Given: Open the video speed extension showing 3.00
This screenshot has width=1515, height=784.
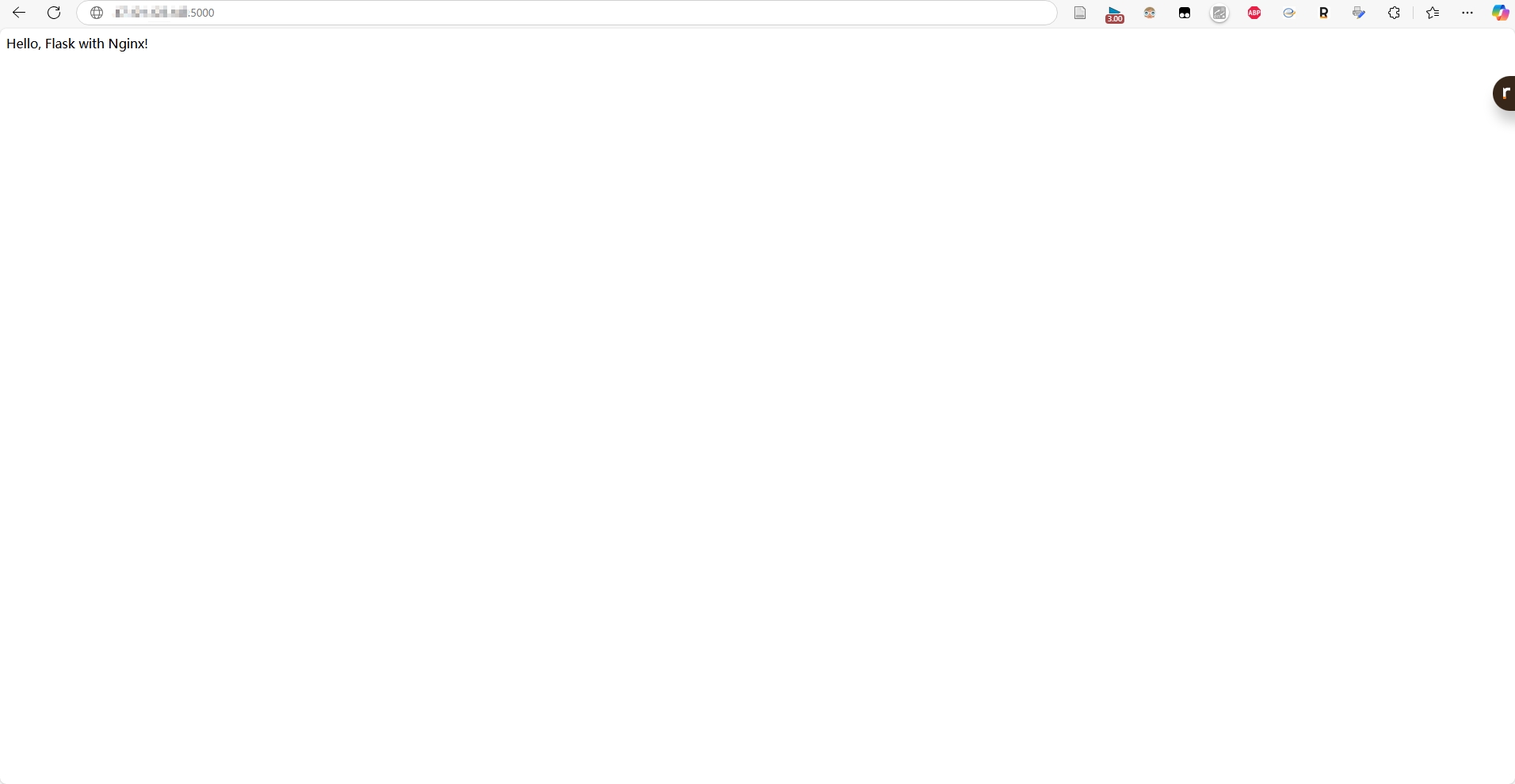Looking at the screenshot, I should coord(1115,13).
